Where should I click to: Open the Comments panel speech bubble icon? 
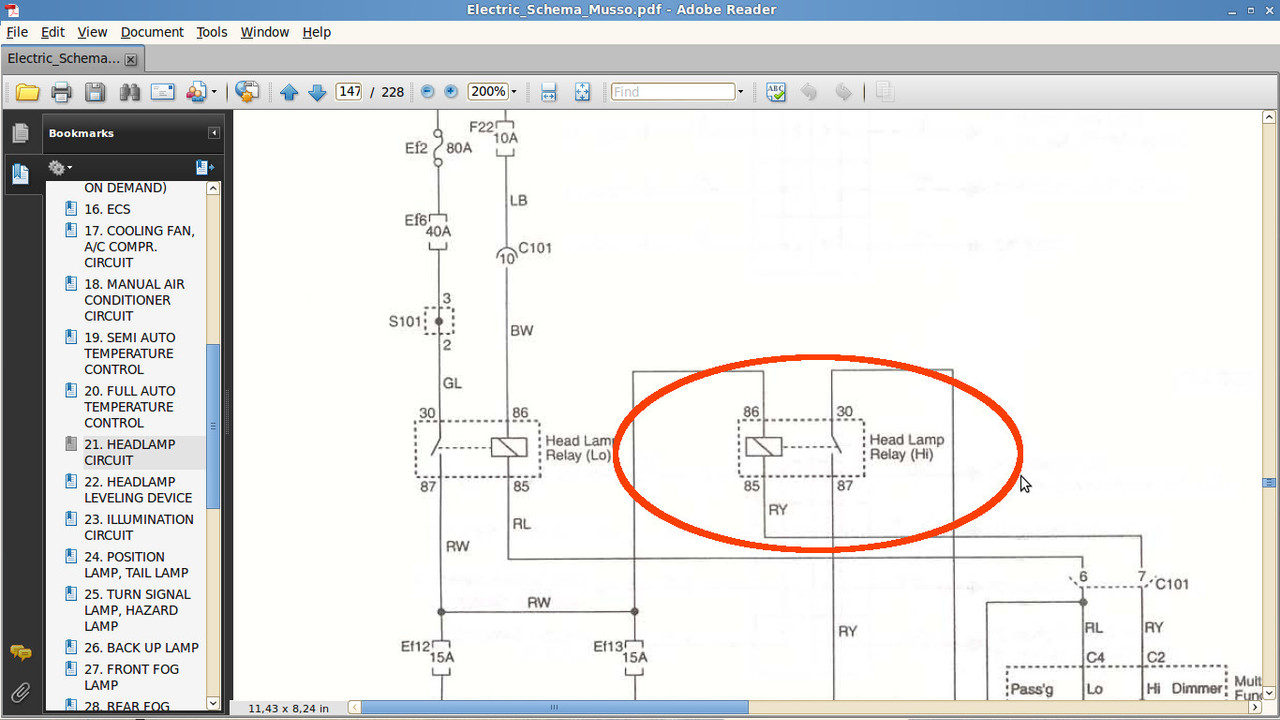[20, 653]
